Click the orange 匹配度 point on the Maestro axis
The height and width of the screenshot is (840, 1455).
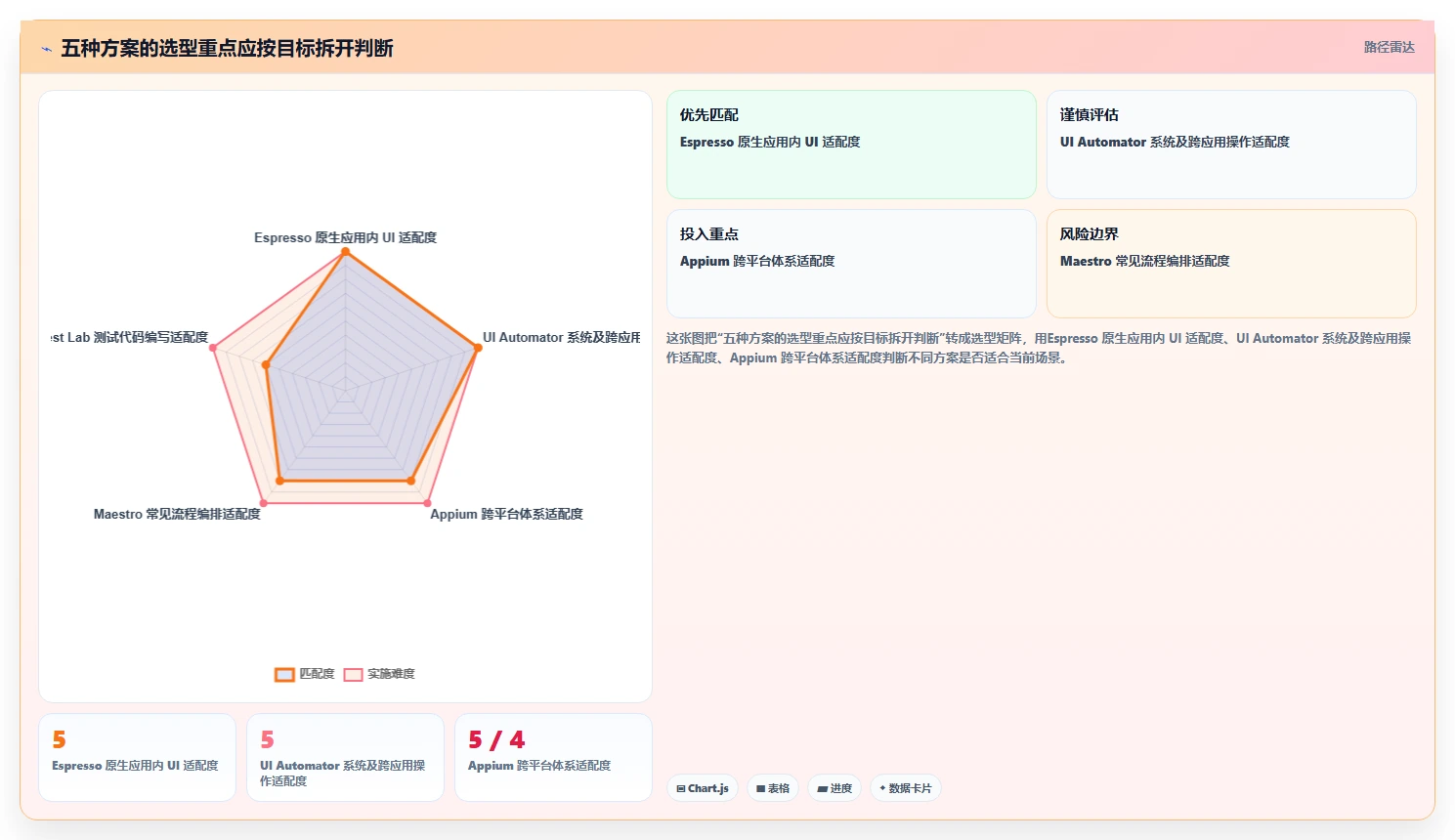click(x=279, y=481)
